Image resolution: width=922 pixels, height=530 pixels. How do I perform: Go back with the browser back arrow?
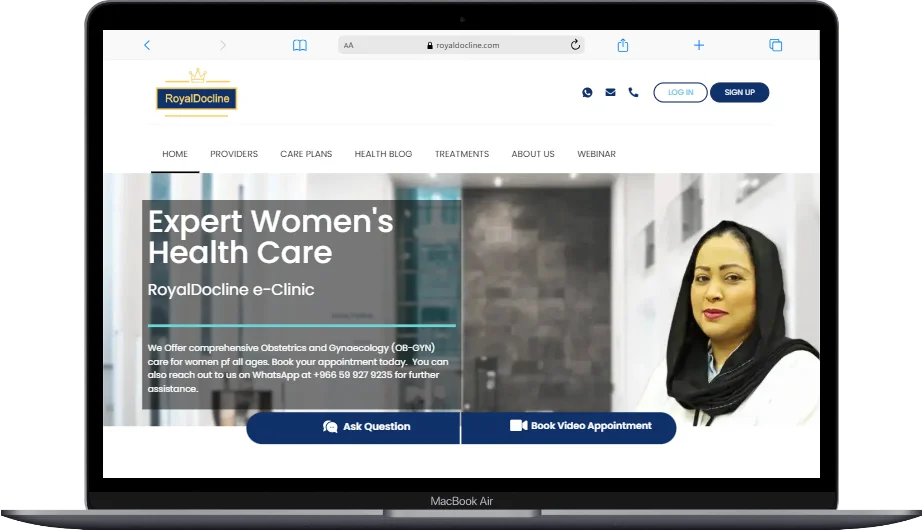(147, 45)
